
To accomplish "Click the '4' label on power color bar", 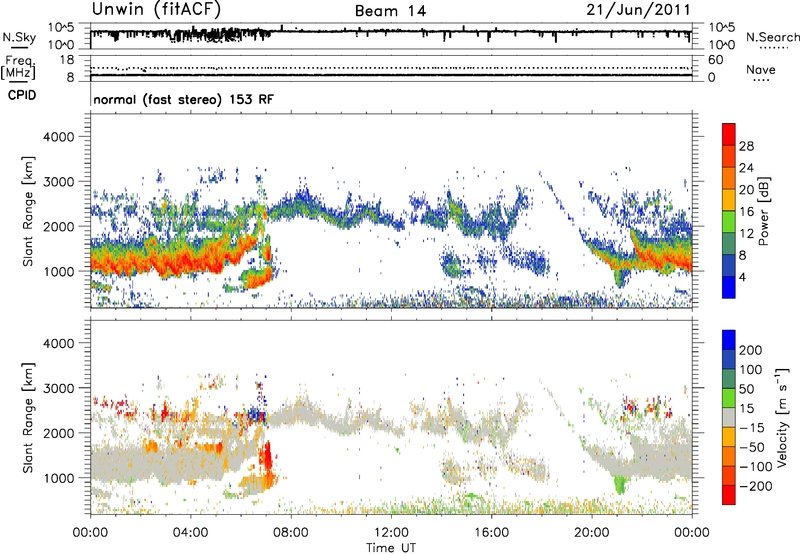I will tap(743, 278).
